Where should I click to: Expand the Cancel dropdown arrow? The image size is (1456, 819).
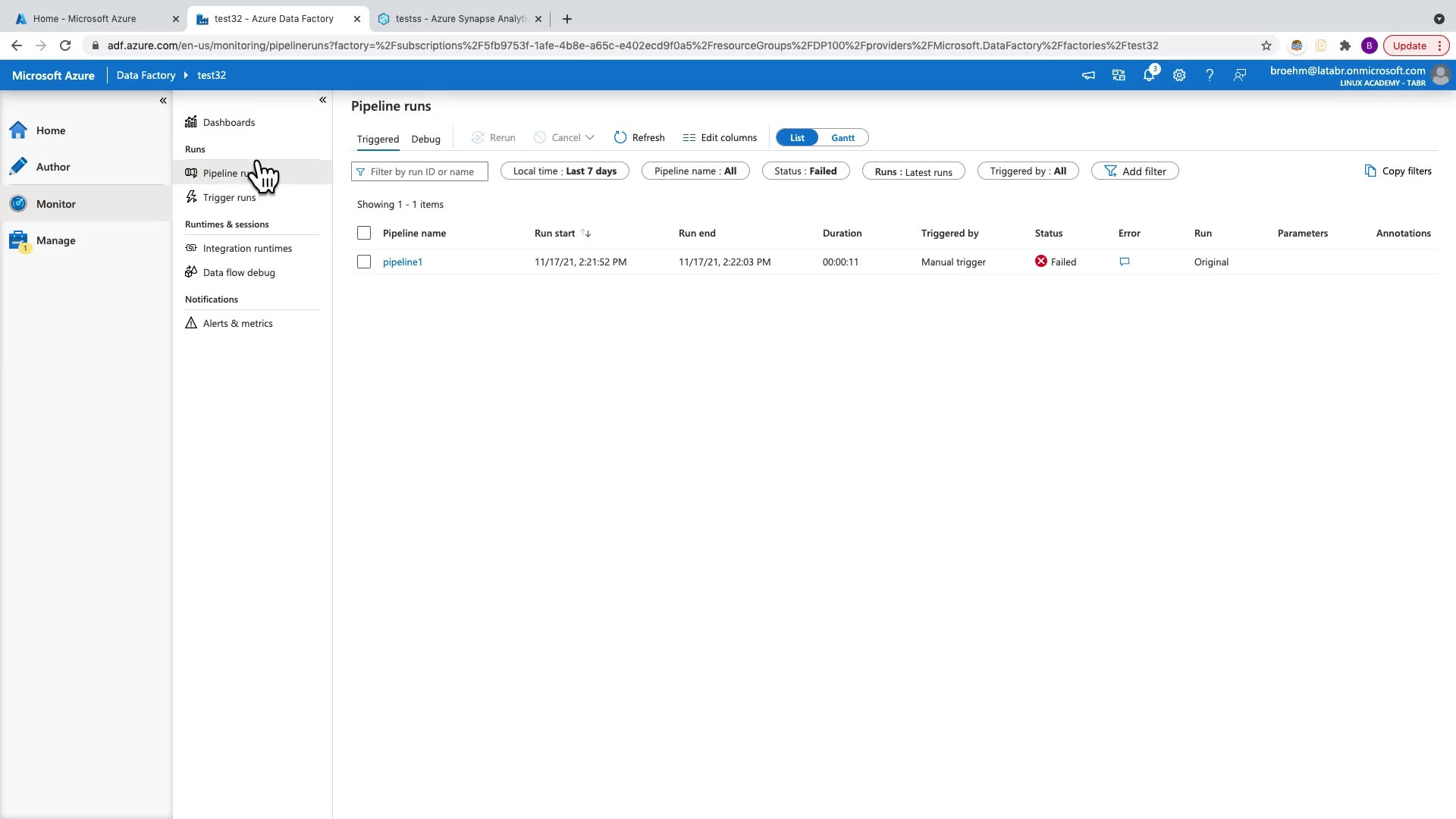pos(590,137)
